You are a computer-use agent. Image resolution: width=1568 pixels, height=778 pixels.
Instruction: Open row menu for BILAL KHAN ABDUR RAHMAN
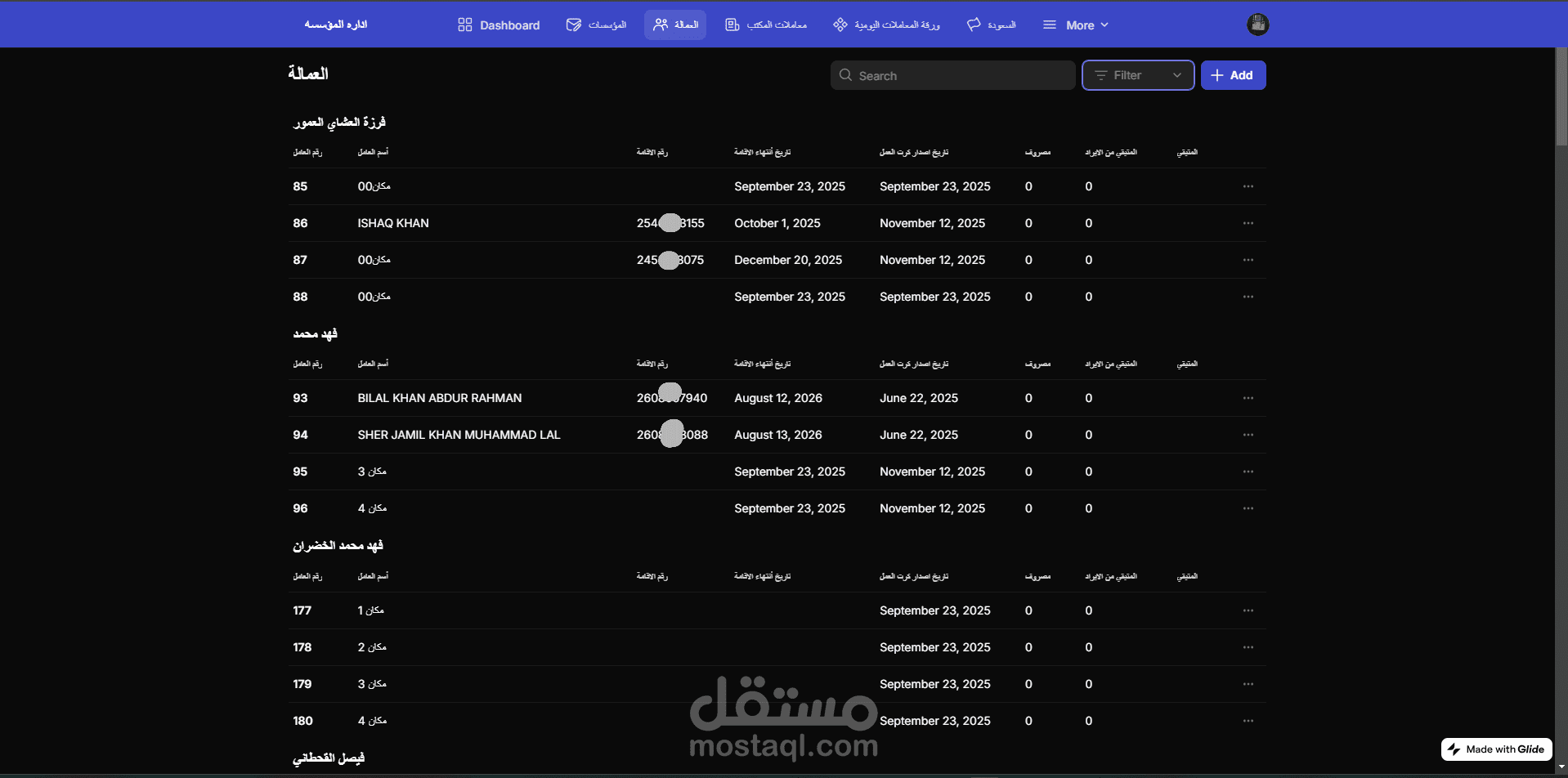1248,398
